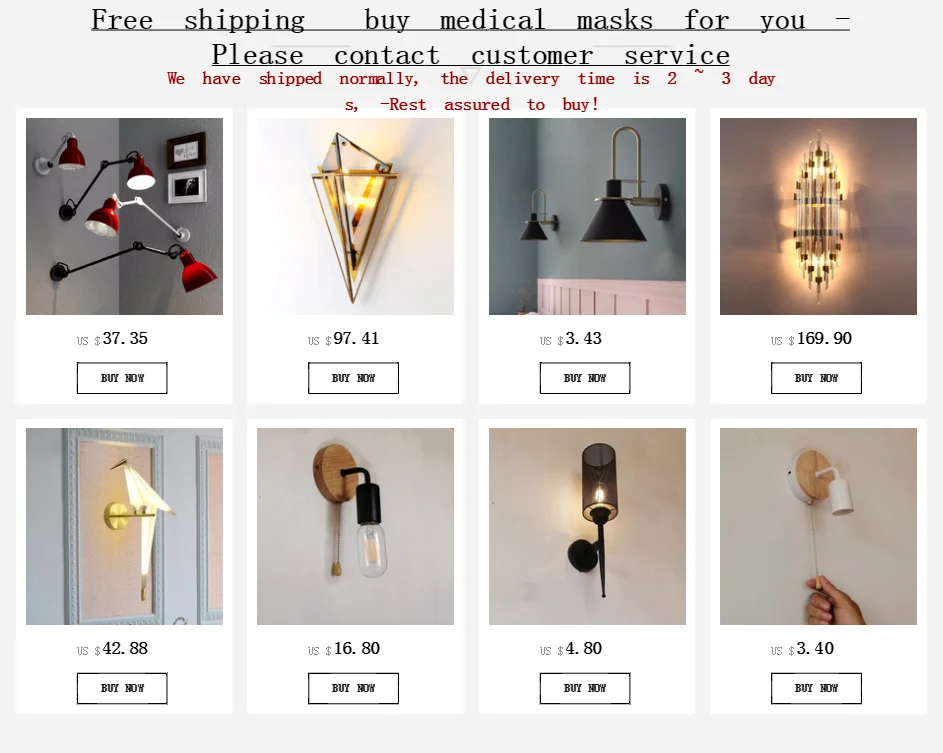Click BUY NOW under the $37.35 lamp
This screenshot has height=753, width=943.
tap(122, 378)
